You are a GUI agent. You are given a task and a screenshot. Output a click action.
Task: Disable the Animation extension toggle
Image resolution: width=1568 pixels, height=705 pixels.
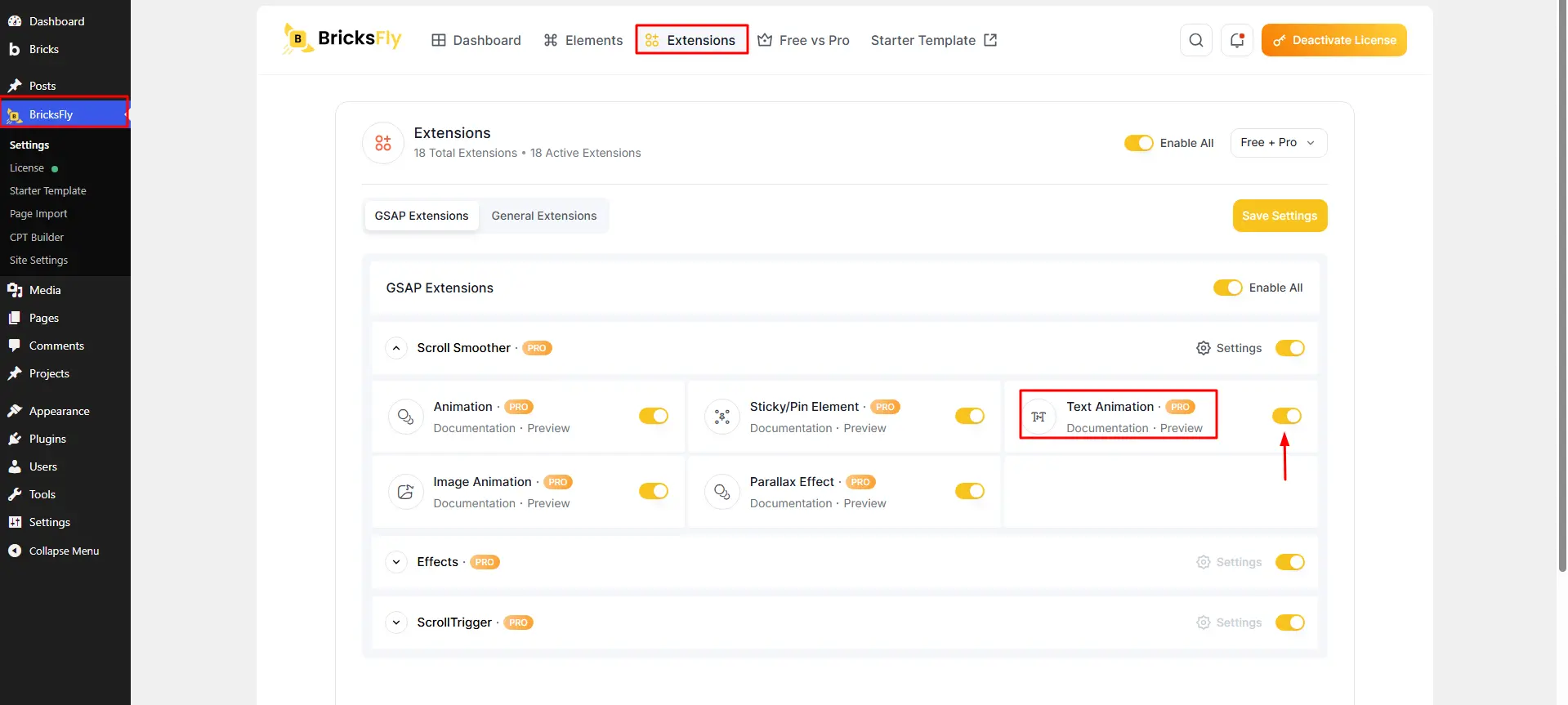tap(653, 416)
